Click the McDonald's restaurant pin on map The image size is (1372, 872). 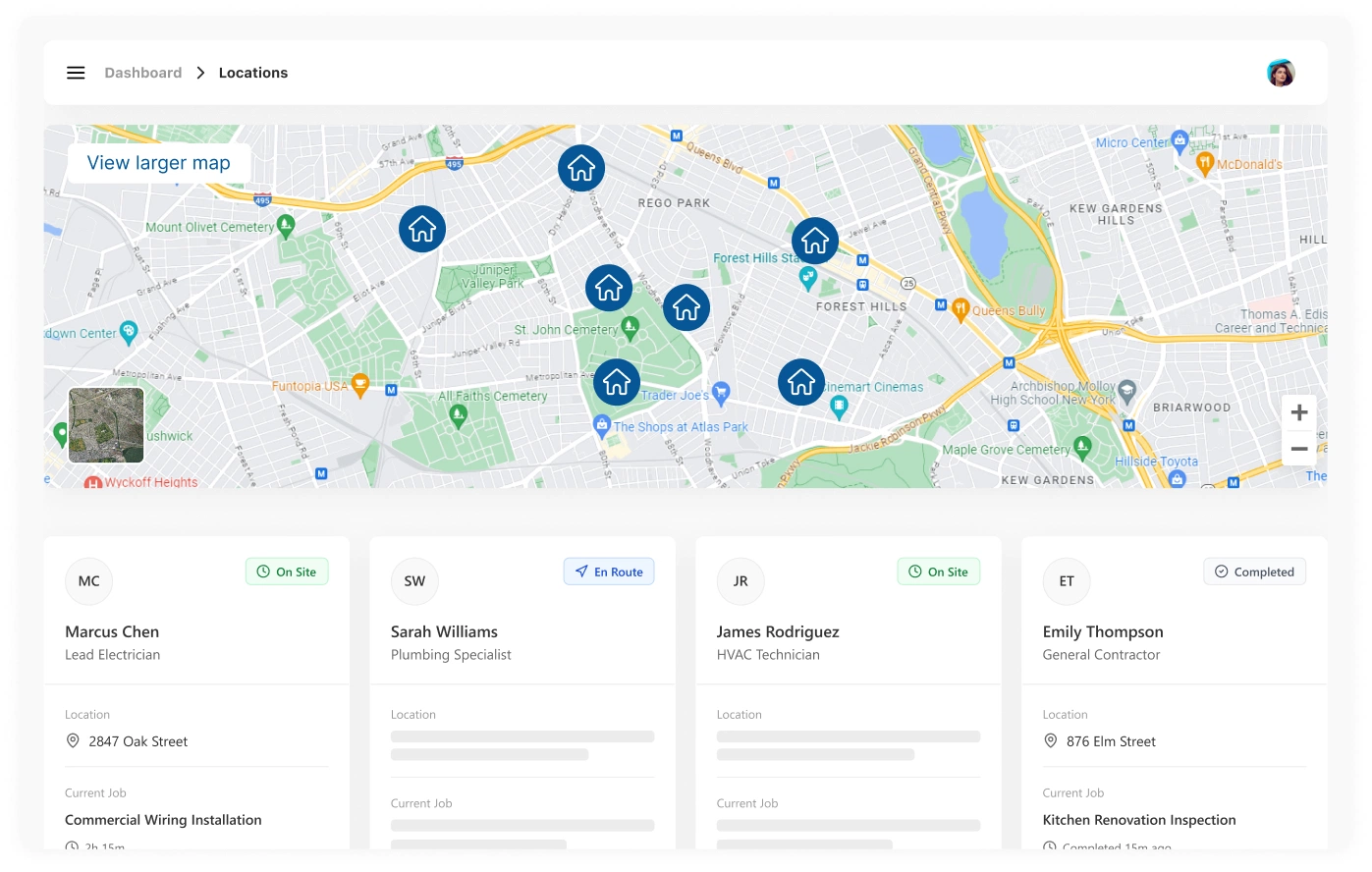coord(1205,164)
